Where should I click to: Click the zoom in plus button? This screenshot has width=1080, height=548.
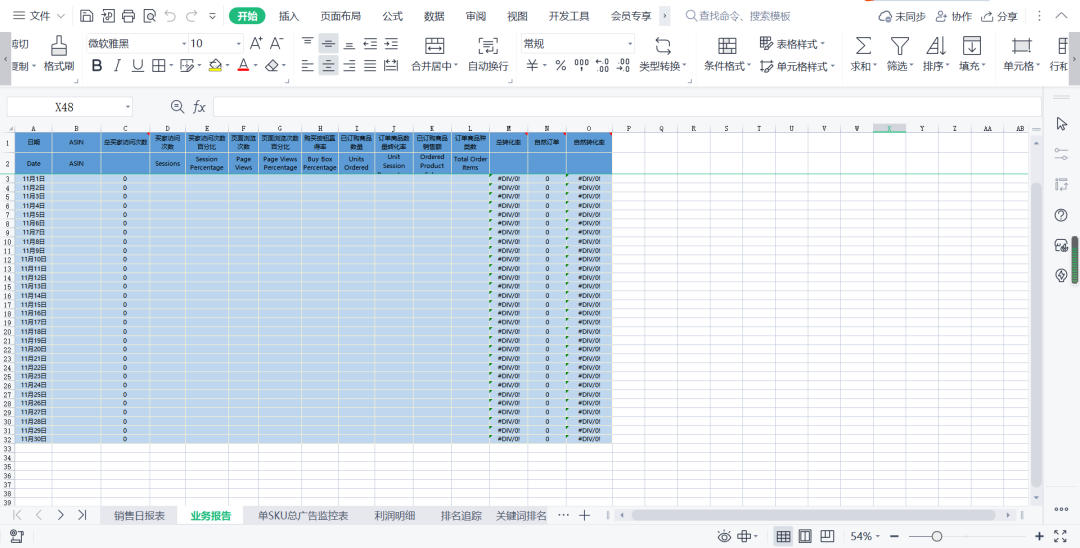1040,536
